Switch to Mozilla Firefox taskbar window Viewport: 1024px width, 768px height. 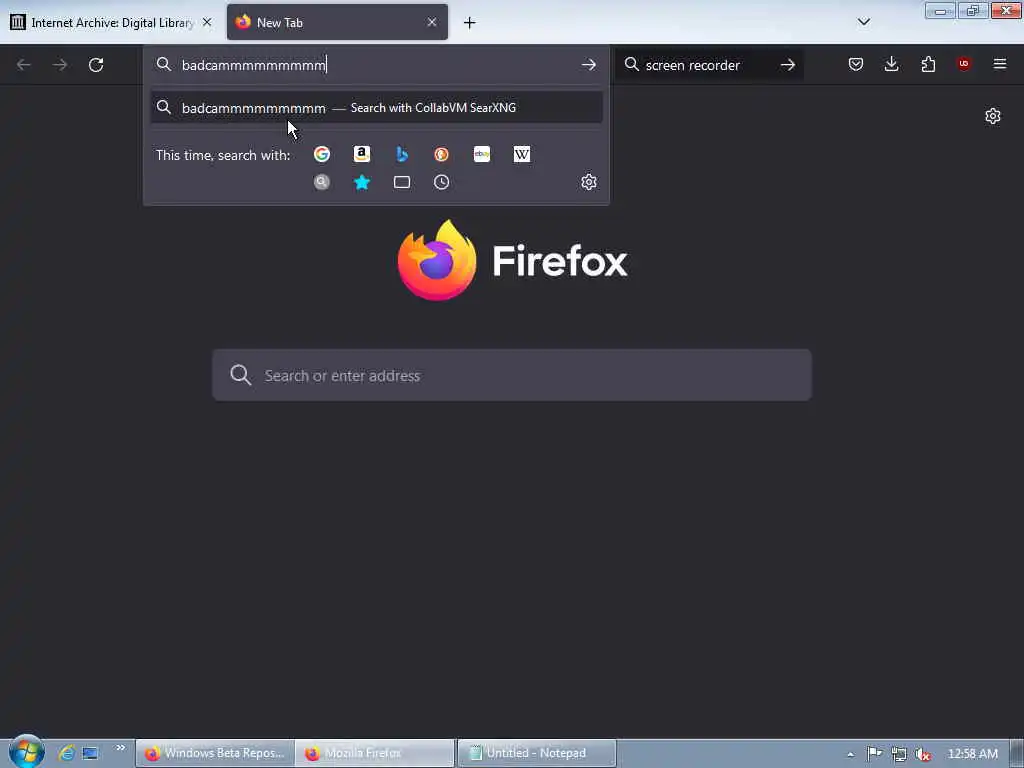point(375,754)
